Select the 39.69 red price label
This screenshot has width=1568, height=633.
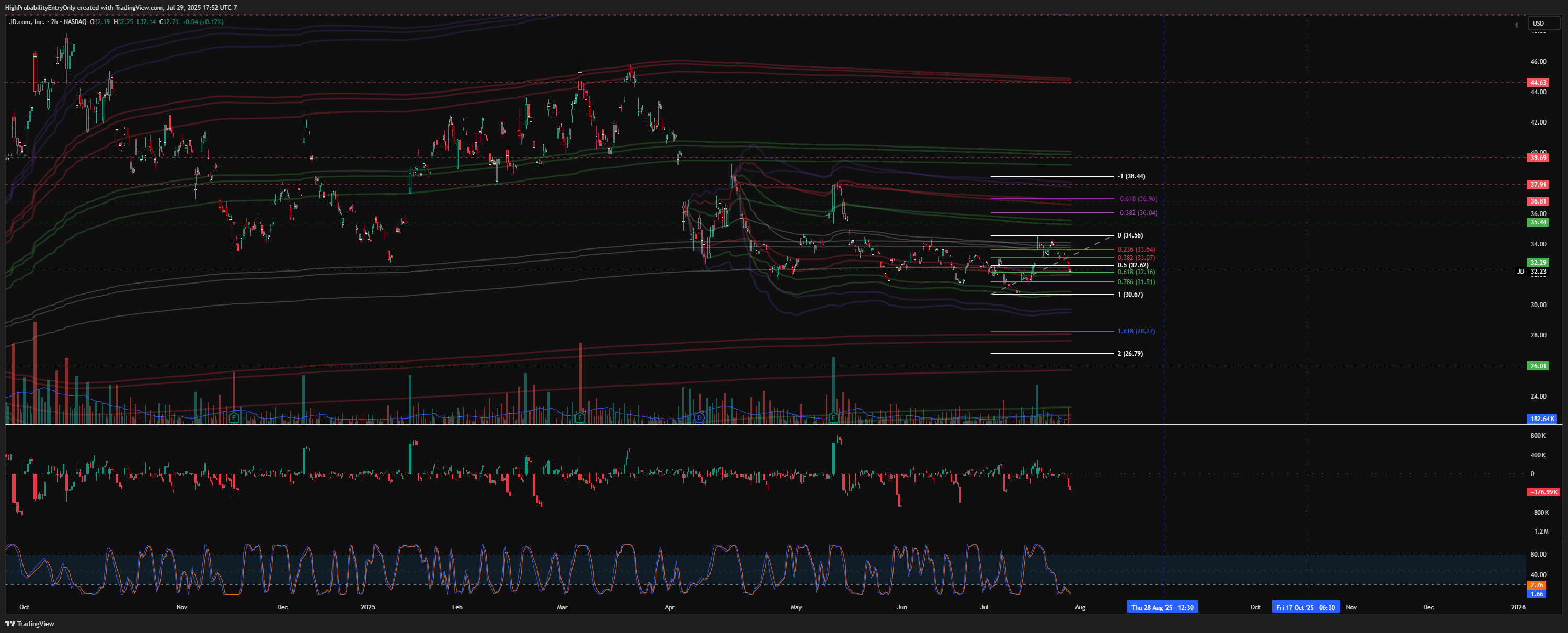coord(1538,158)
